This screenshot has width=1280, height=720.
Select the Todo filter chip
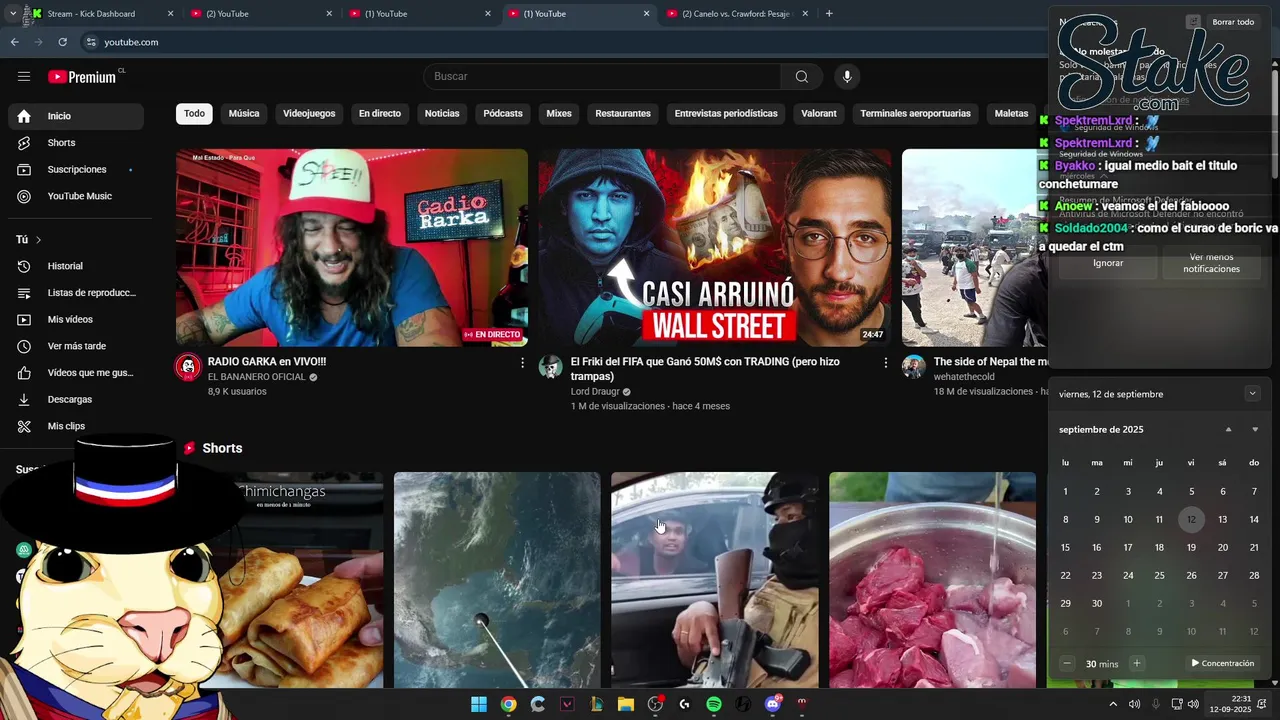194,113
